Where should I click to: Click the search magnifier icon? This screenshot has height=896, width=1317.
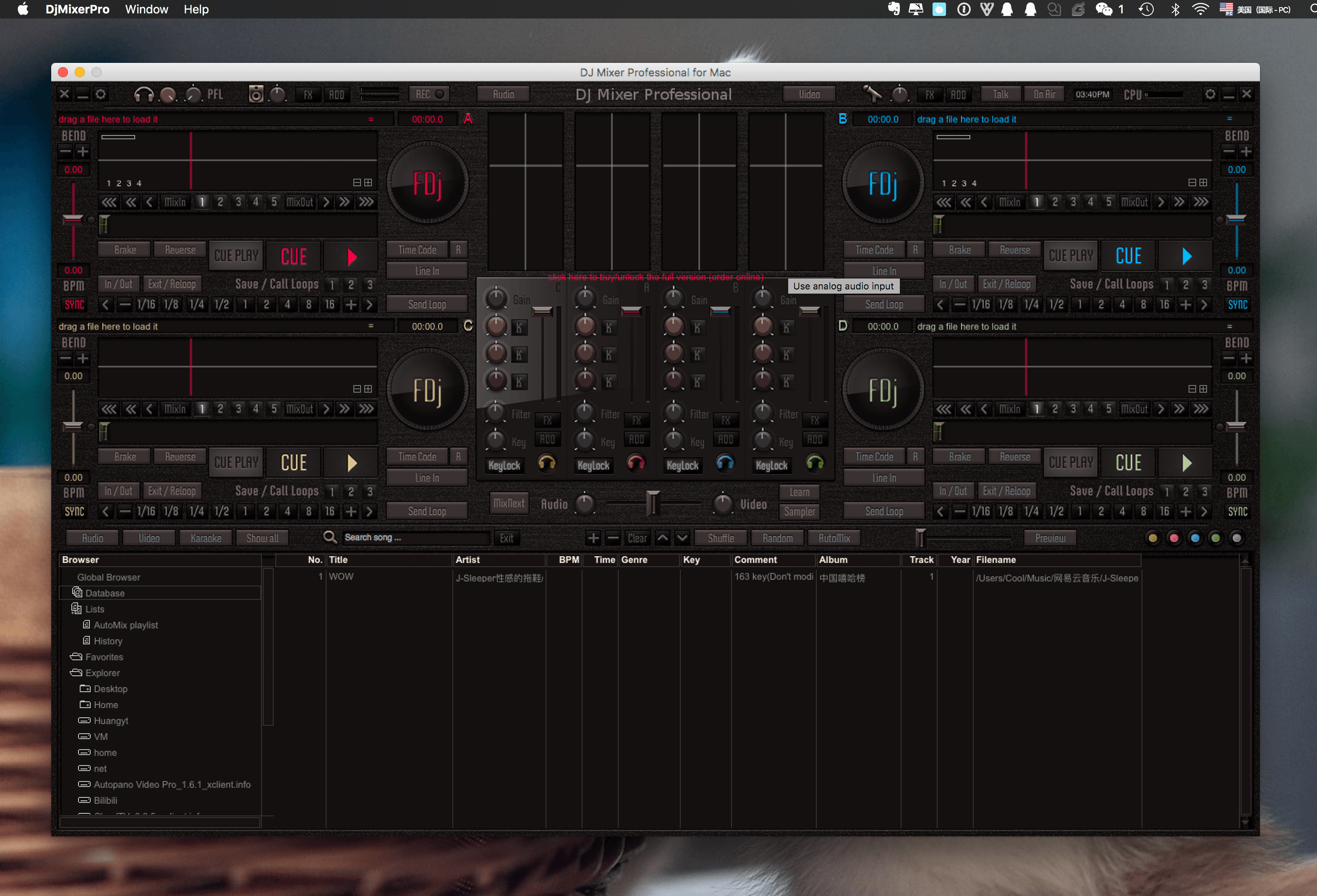pyautogui.click(x=330, y=537)
